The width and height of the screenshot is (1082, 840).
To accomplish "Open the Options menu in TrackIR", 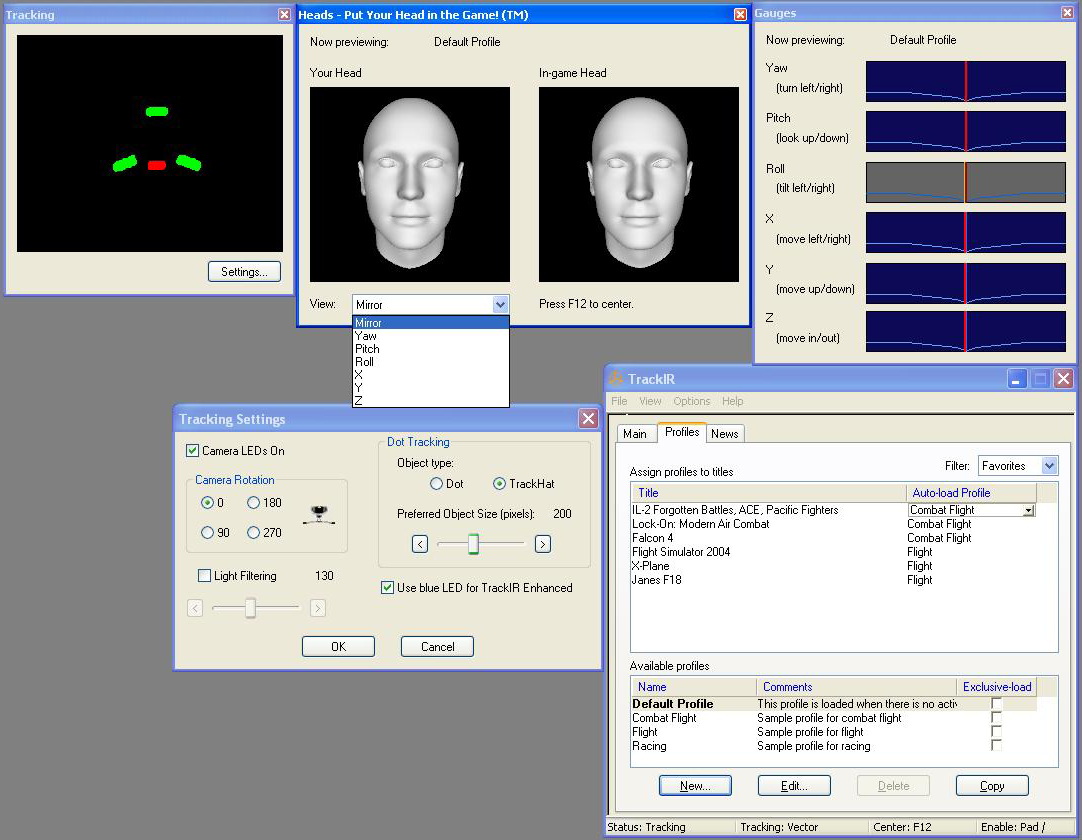I will [x=691, y=401].
